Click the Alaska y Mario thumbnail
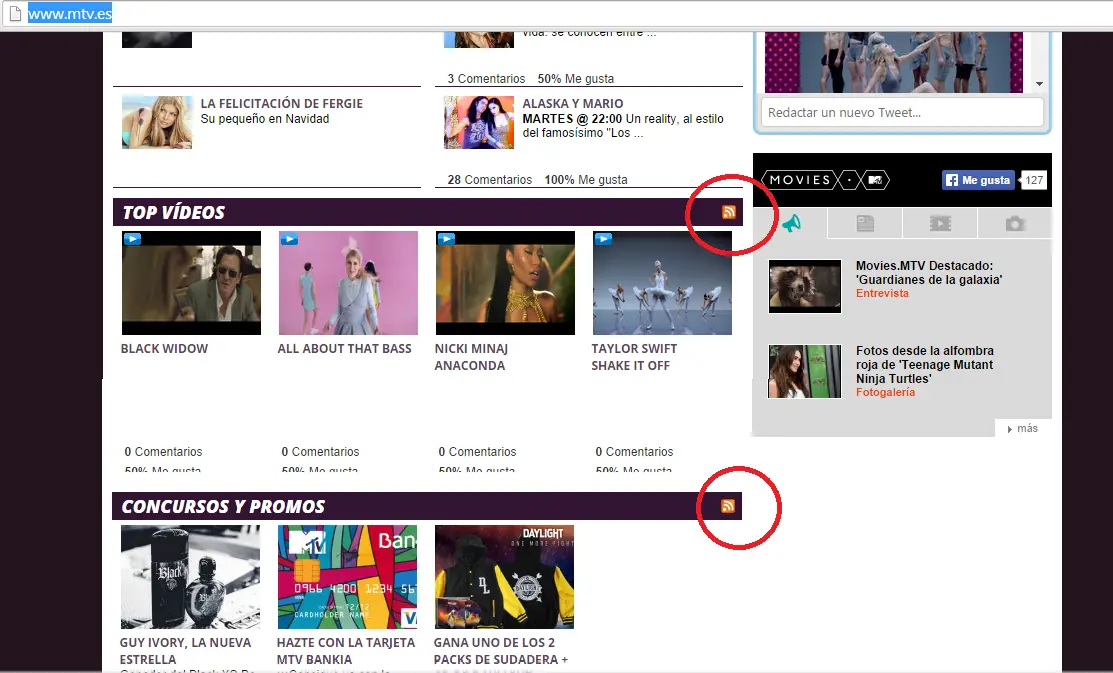Image resolution: width=1113 pixels, height=673 pixels. point(478,122)
